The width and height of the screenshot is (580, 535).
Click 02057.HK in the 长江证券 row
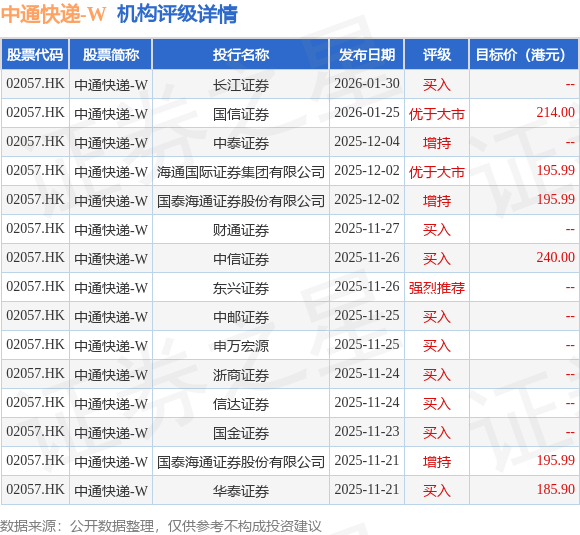pos(35,84)
